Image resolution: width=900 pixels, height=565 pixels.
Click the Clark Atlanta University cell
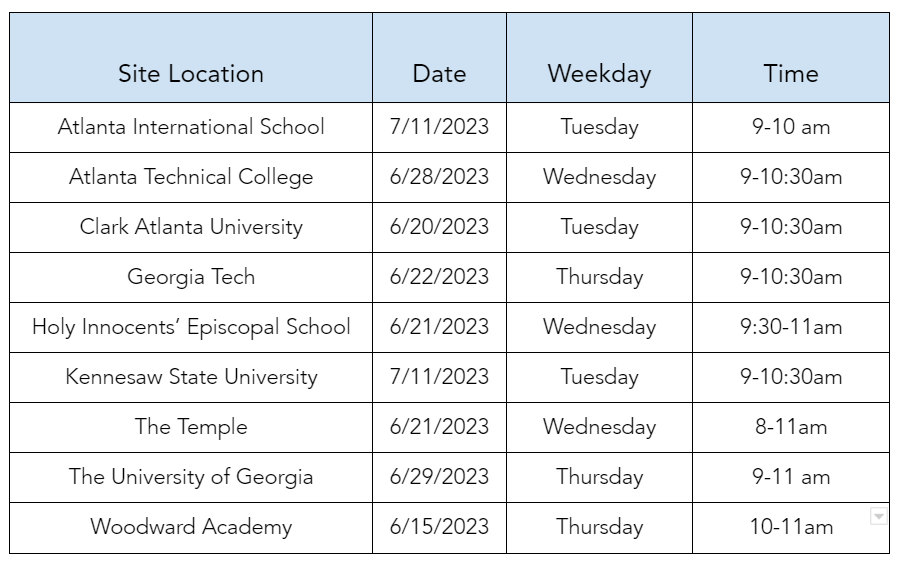pyautogui.click(x=191, y=227)
